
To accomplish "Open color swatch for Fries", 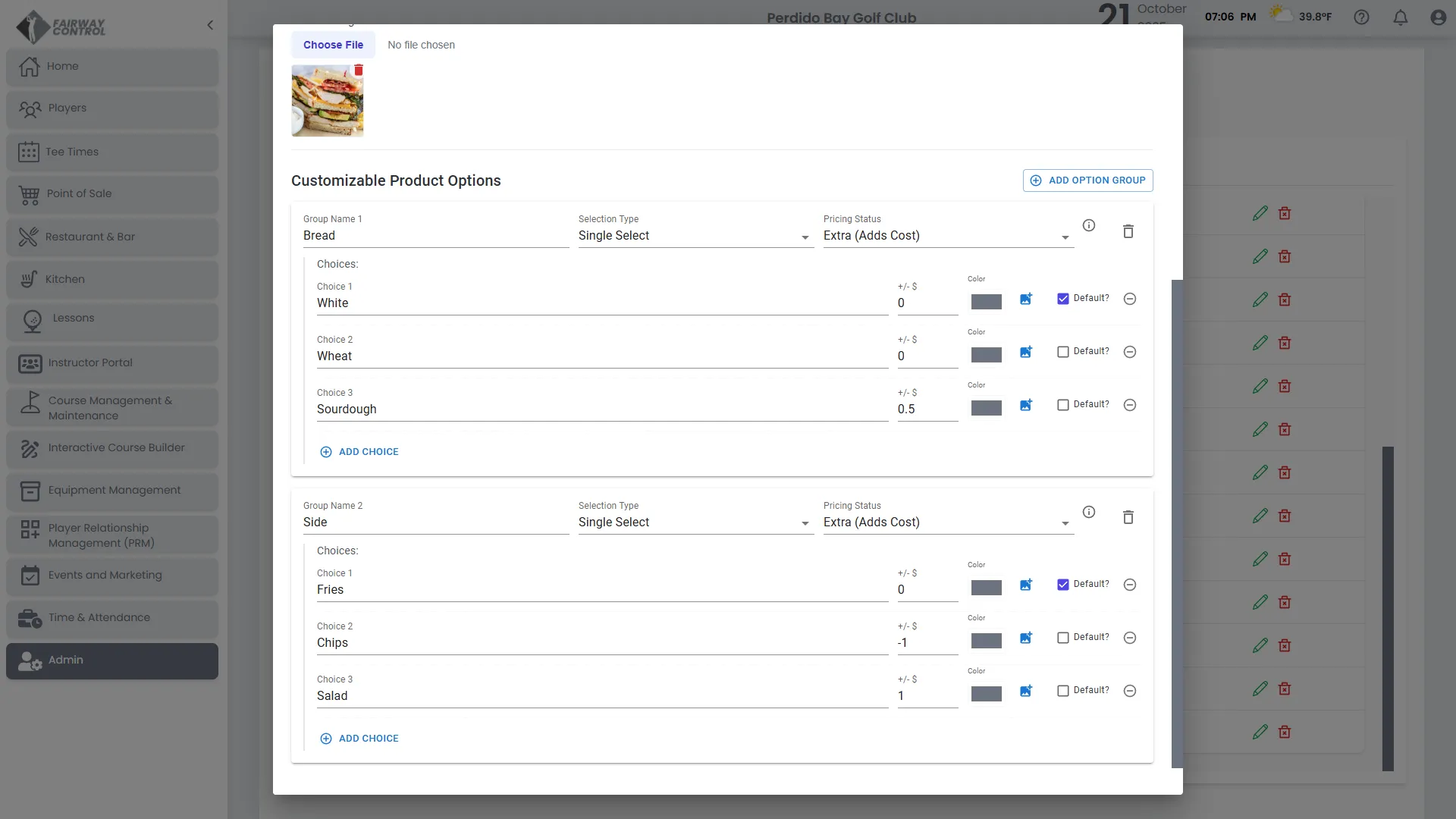I will (x=986, y=588).
